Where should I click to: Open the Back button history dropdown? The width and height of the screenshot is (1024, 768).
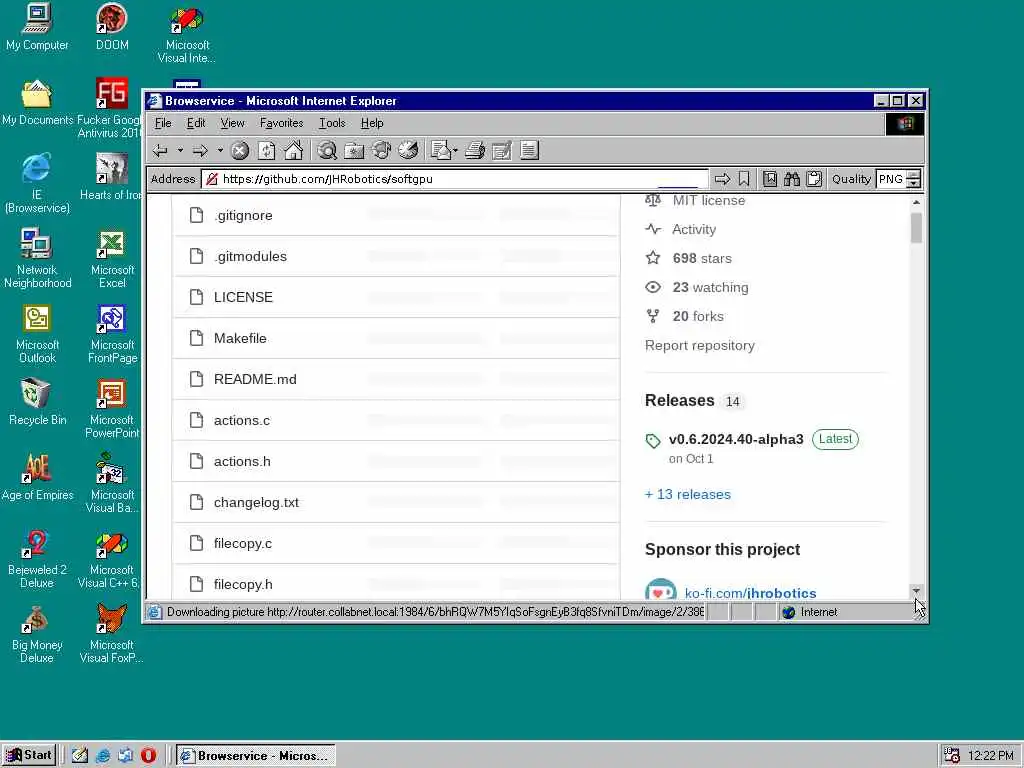click(180, 151)
